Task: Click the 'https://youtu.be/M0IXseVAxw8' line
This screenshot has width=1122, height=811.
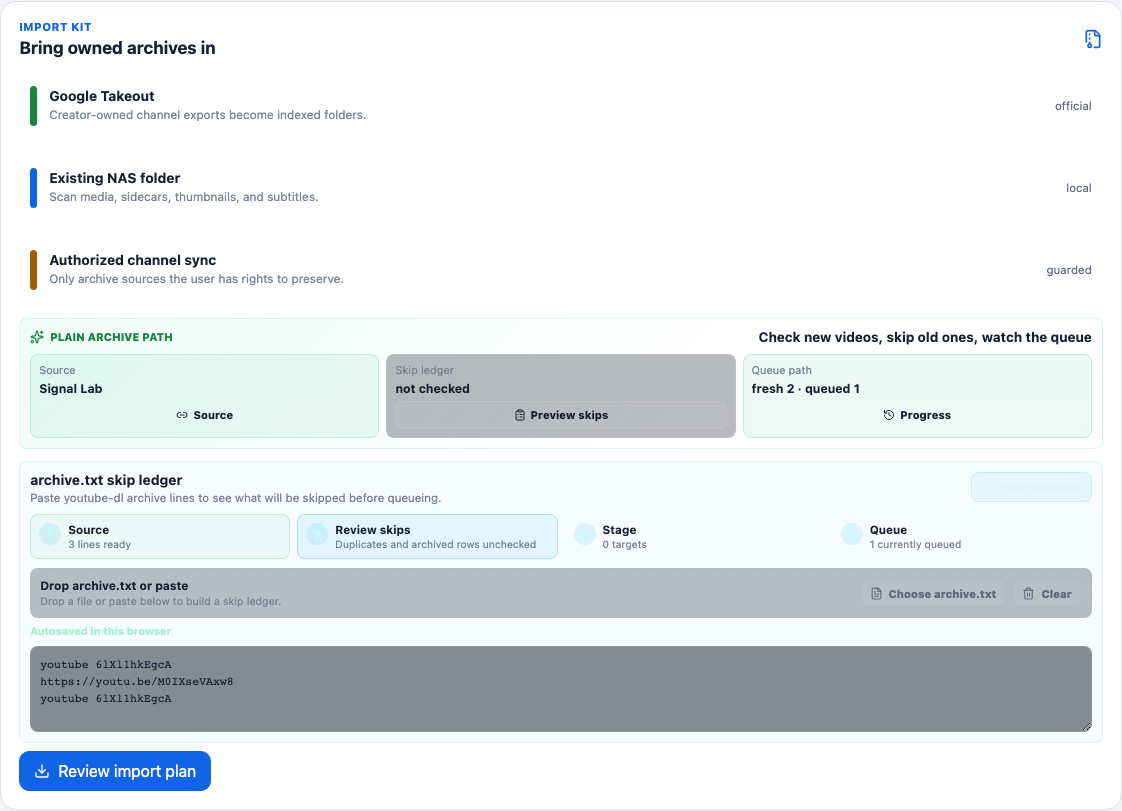Action: [137, 681]
